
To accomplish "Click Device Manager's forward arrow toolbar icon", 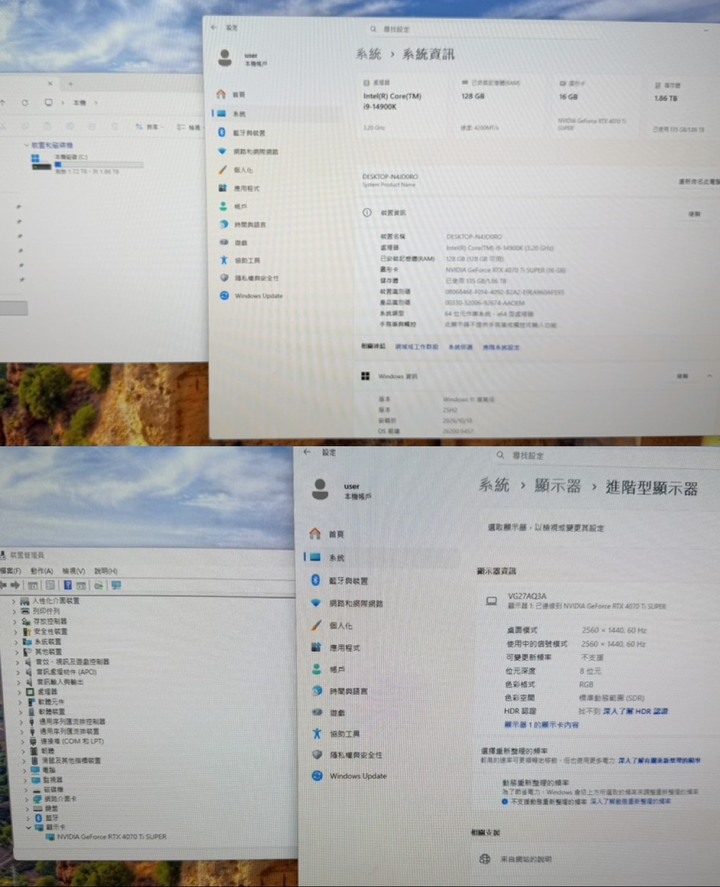I will pos(15,585).
